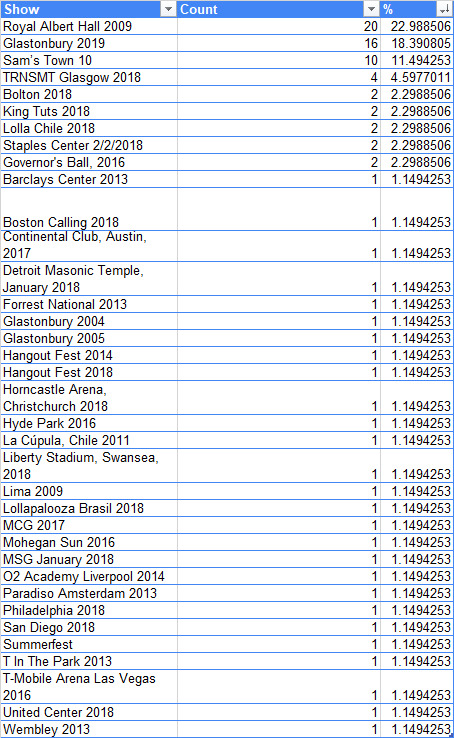454x738 pixels.
Task: Select the Horncastle Arena, Christchurch 2018 cell
Action: click(89, 397)
